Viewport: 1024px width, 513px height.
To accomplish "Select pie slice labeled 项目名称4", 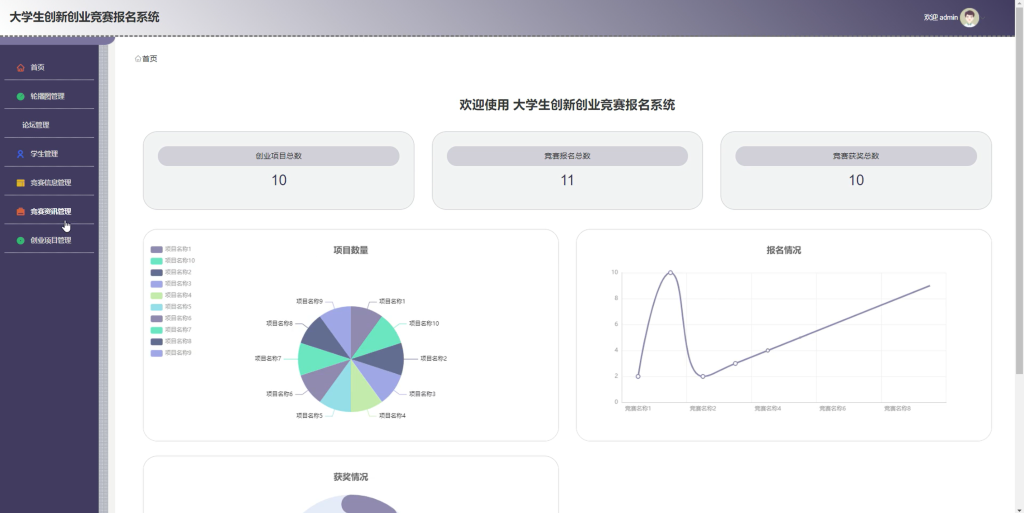I will (x=362, y=394).
